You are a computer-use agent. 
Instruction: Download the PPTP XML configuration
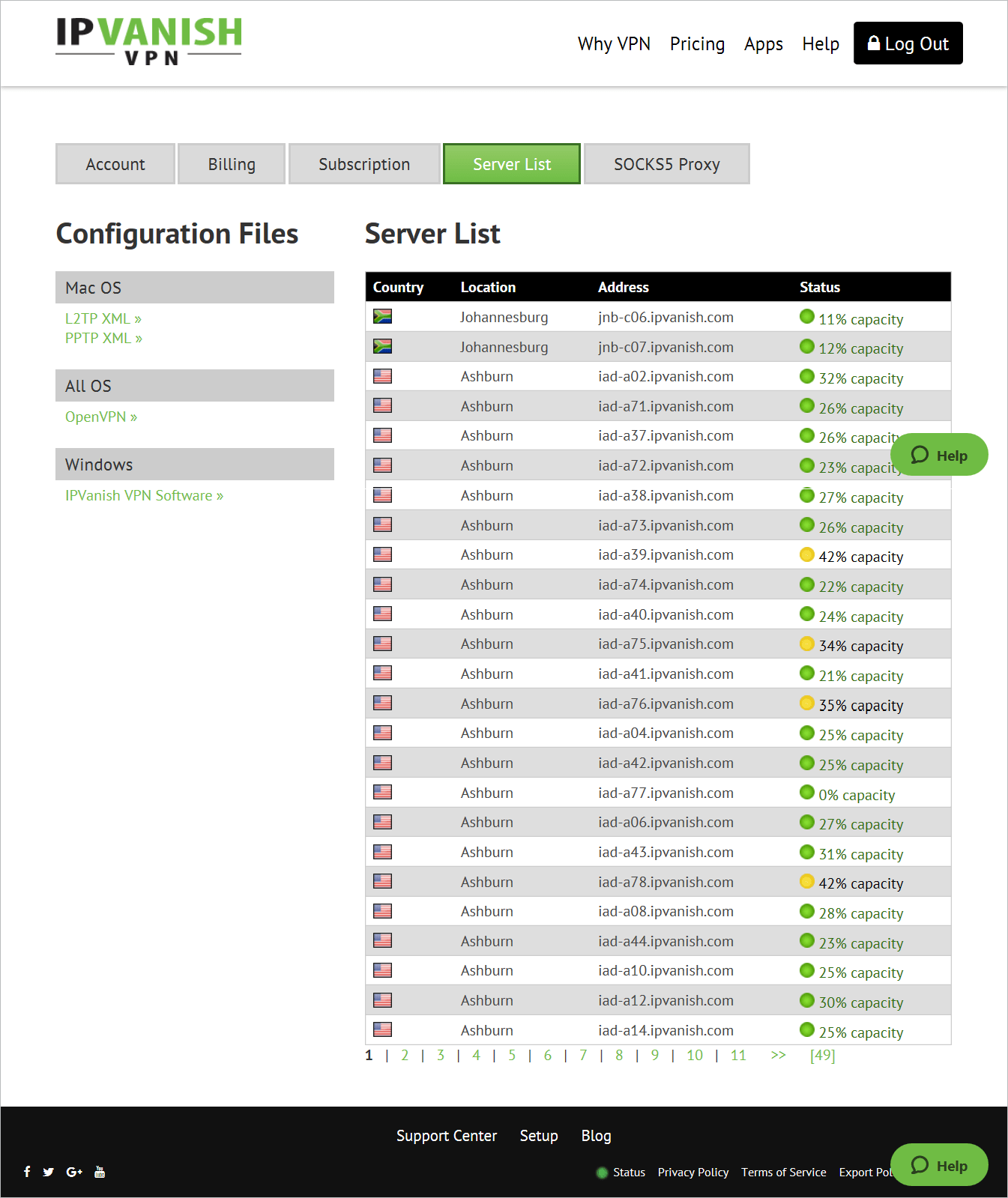click(x=103, y=338)
